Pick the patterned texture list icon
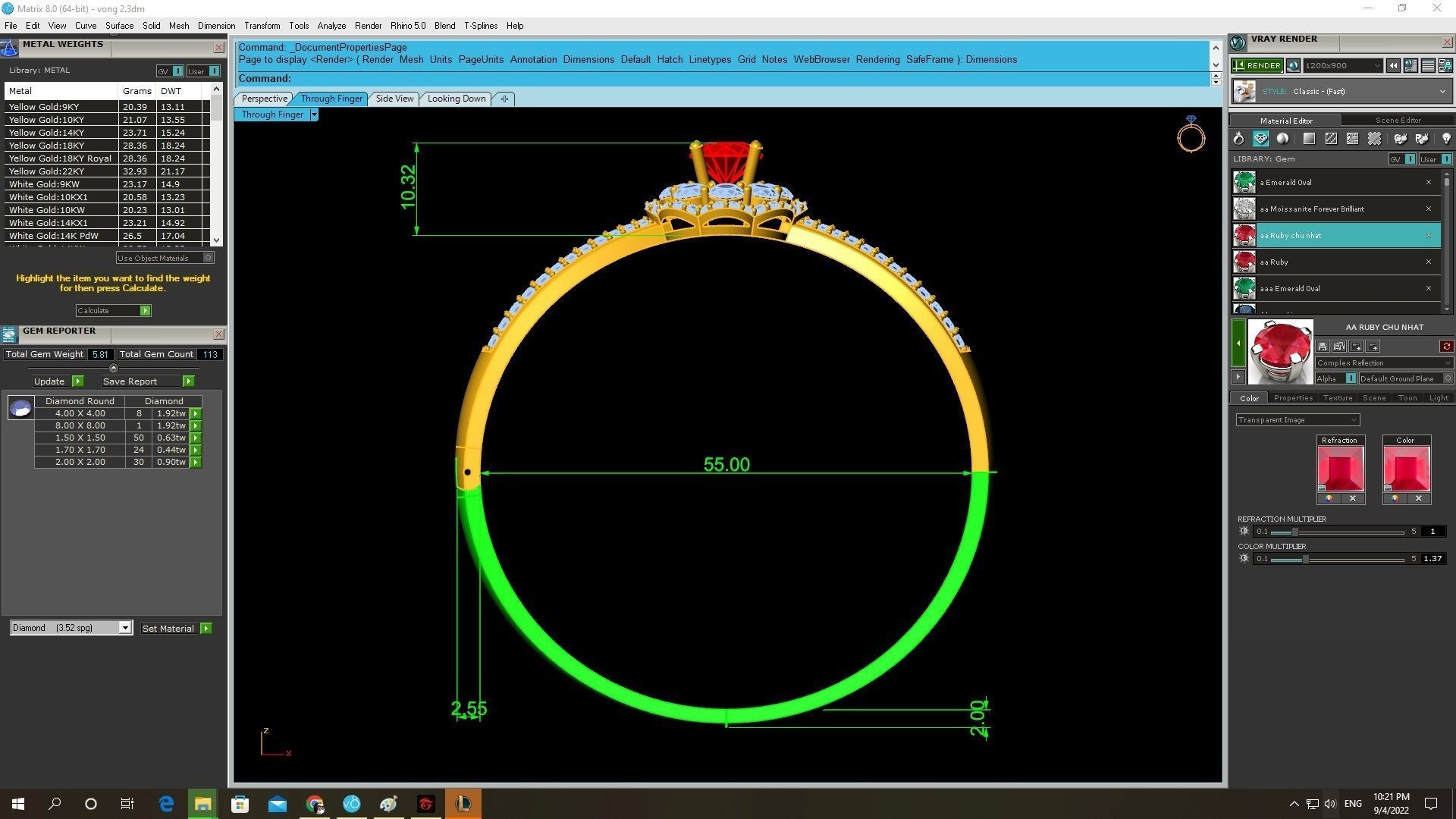The width and height of the screenshot is (1456, 819). pyautogui.click(x=1352, y=139)
